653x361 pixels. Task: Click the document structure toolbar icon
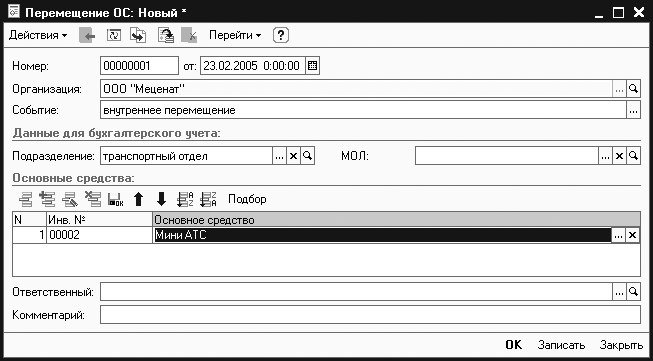(x=166, y=36)
